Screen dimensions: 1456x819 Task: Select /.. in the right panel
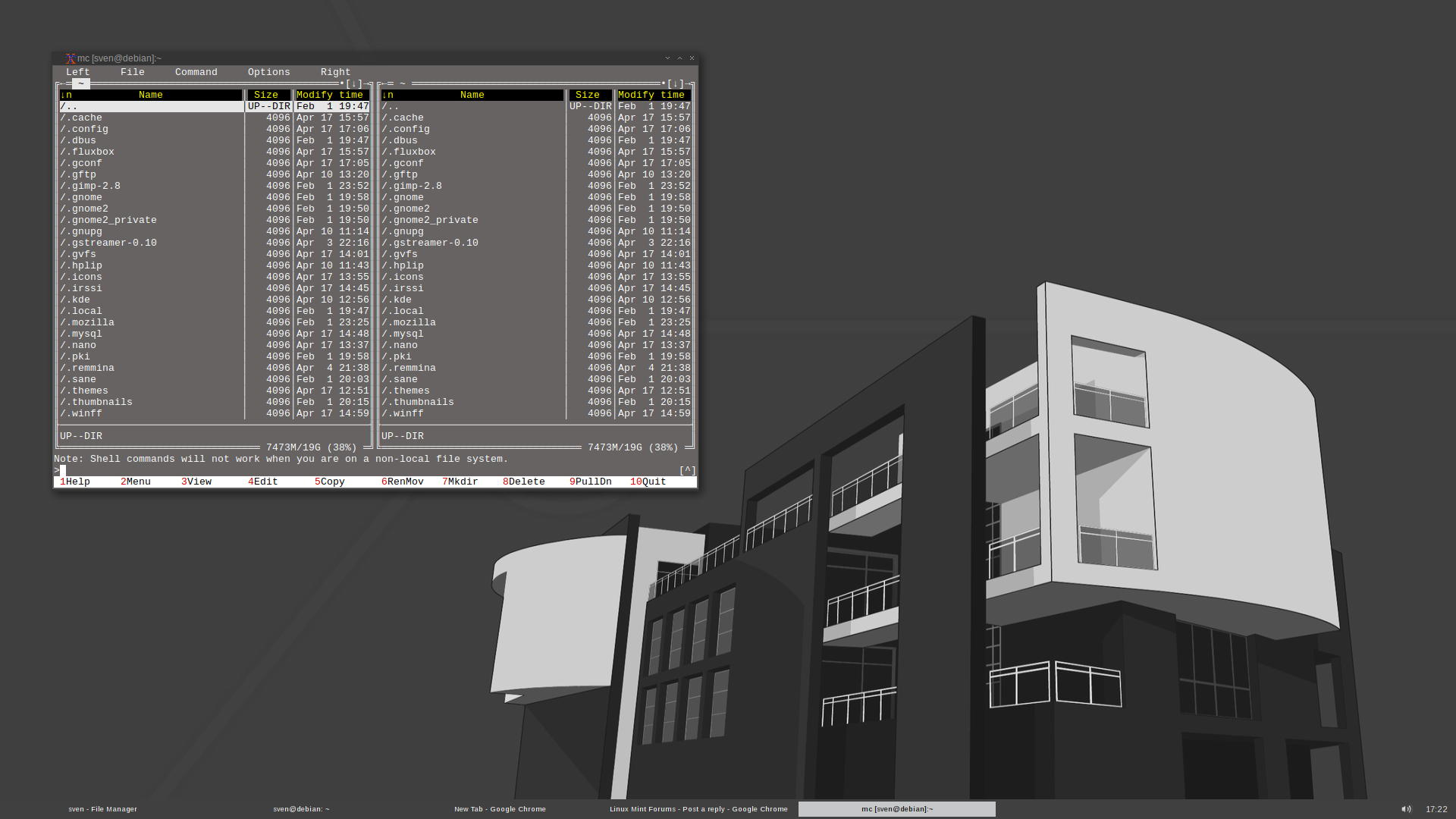pyautogui.click(x=536, y=106)
